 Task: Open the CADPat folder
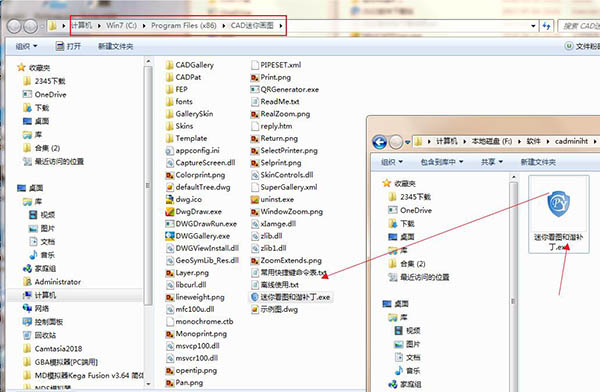pos(184,77)
